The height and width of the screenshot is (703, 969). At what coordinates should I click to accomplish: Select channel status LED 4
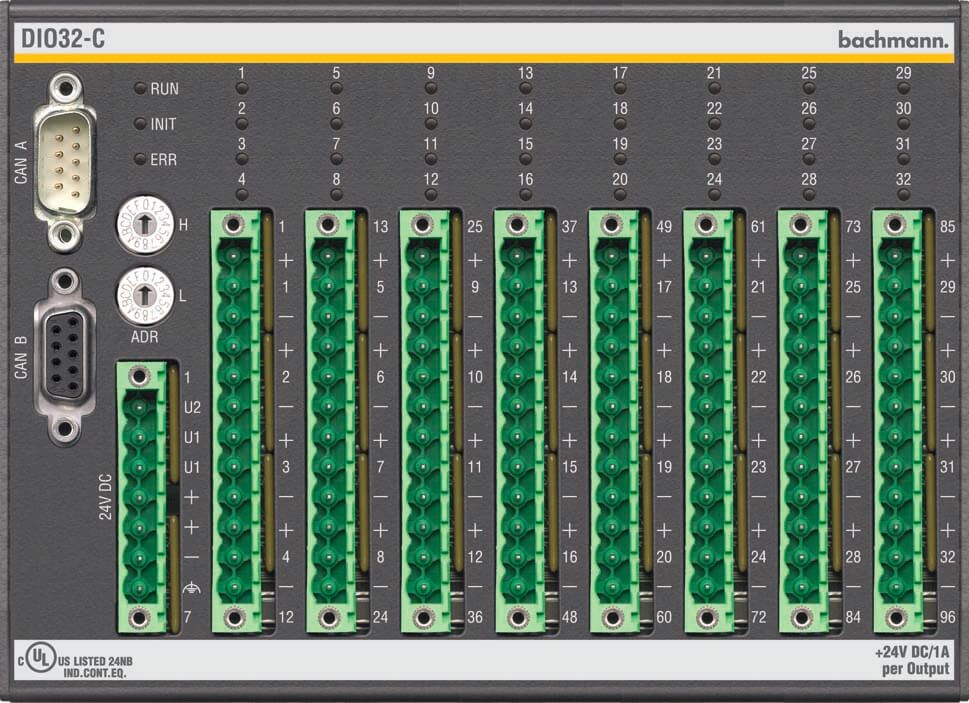pos(242,195)
